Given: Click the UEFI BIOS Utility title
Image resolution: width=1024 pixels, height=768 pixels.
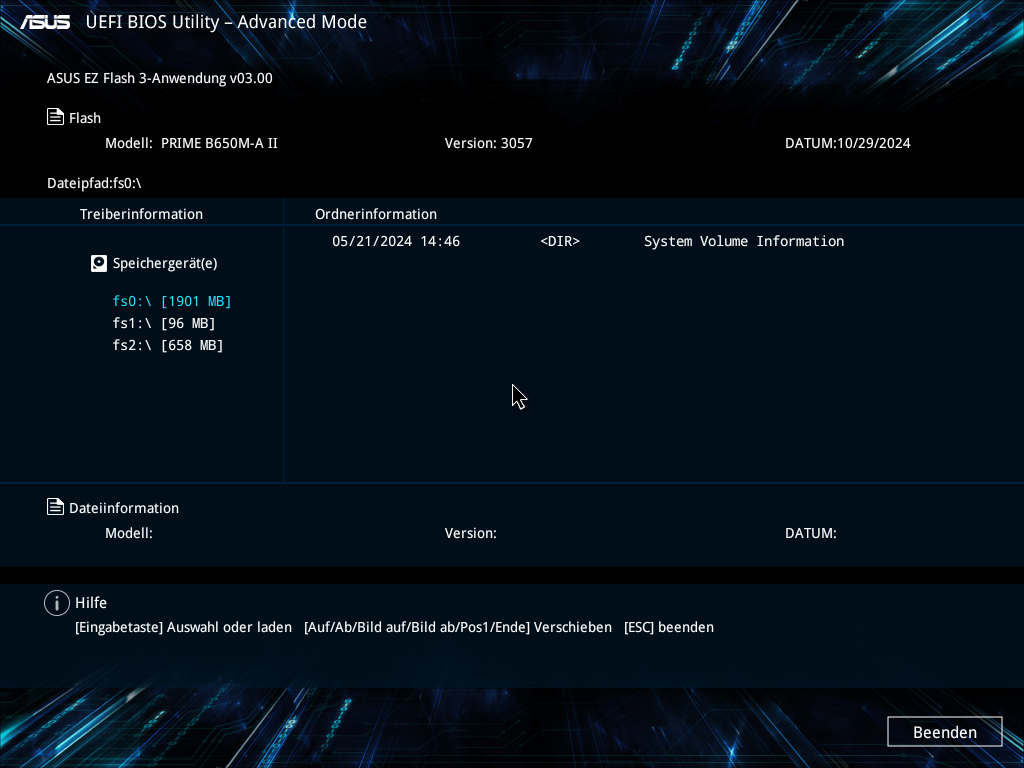Looking at the screenshot, I should [226, 22].
